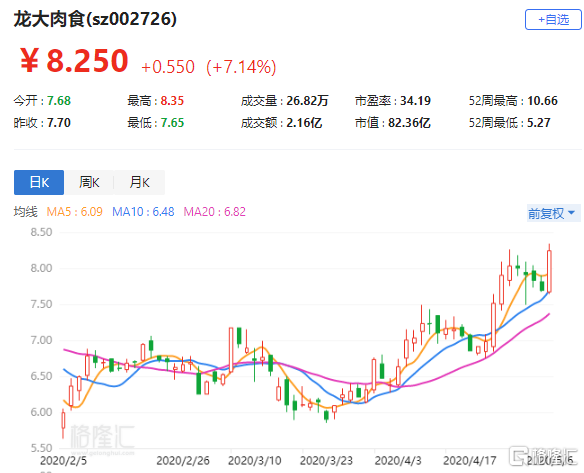Click the 52周最高 value 10.66

click(542, 101)
